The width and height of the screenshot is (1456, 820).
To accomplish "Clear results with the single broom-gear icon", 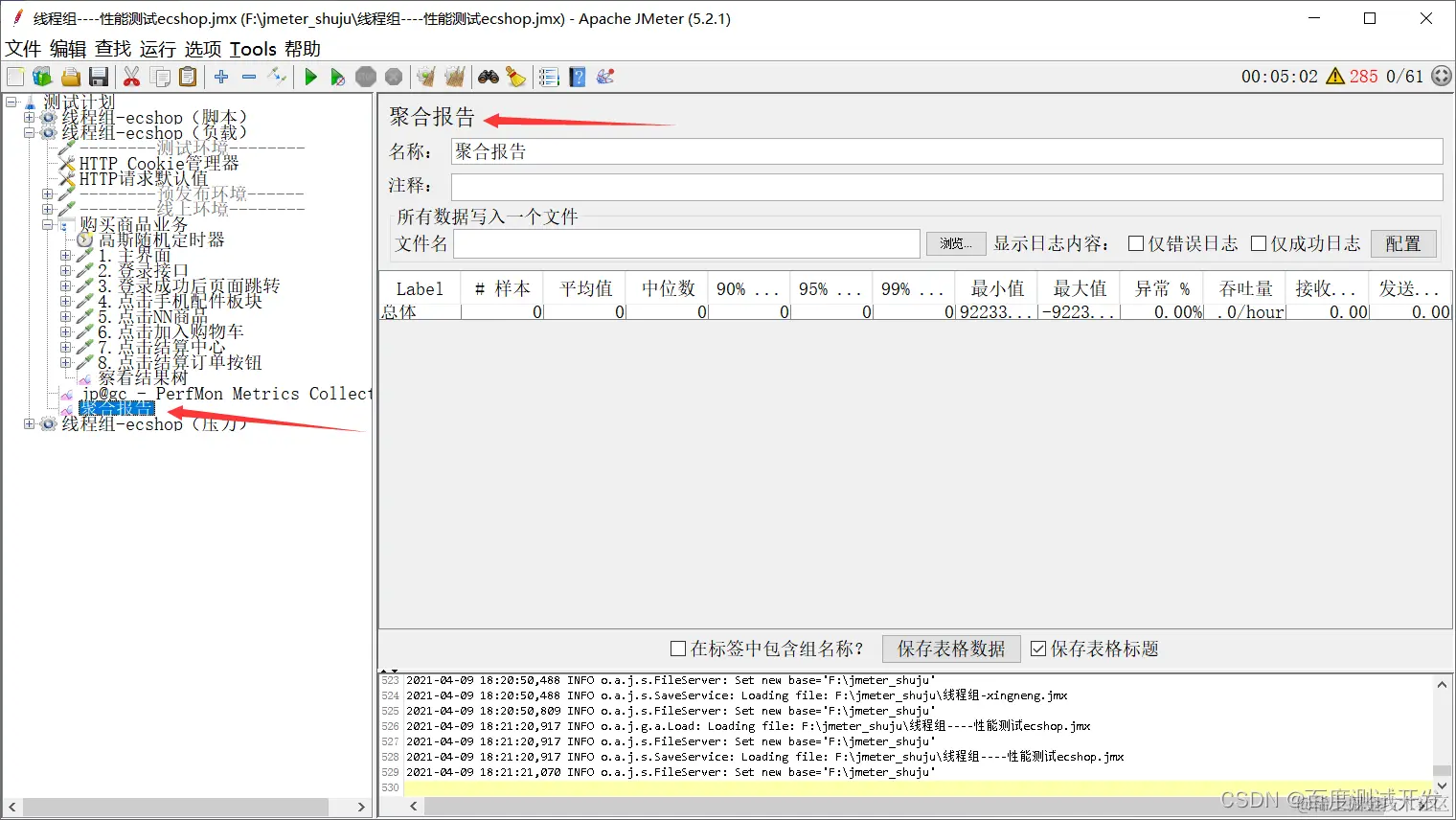I will coord(426,77).
